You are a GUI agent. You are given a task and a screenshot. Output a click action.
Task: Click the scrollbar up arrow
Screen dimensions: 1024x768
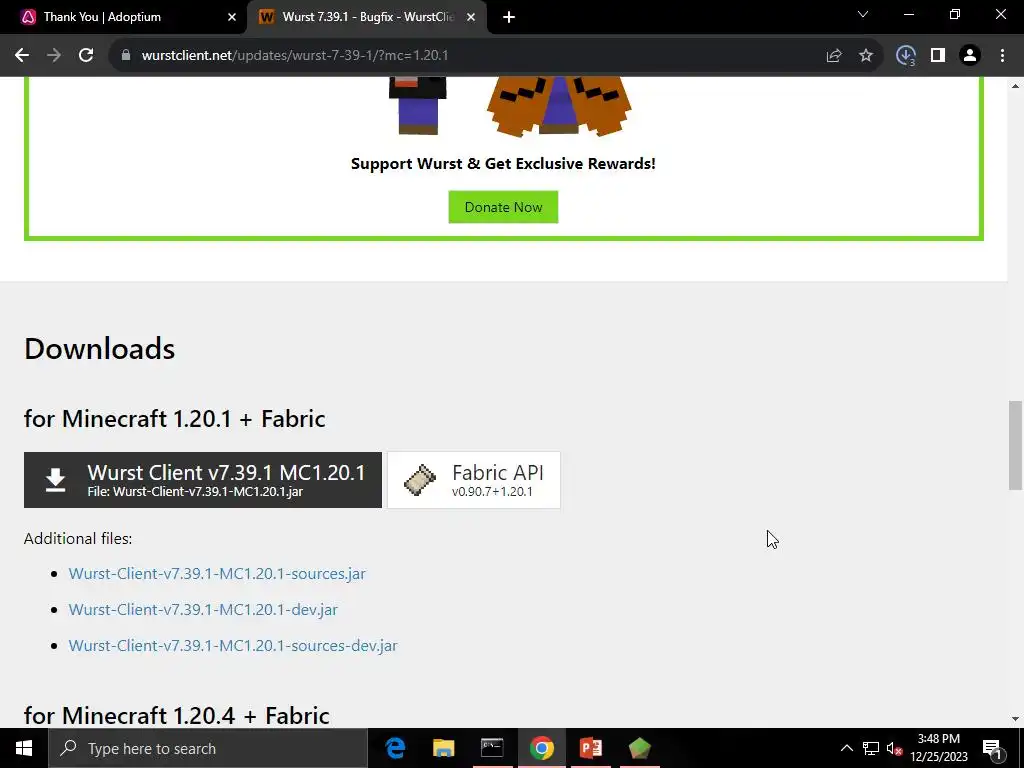(1015, 86)
